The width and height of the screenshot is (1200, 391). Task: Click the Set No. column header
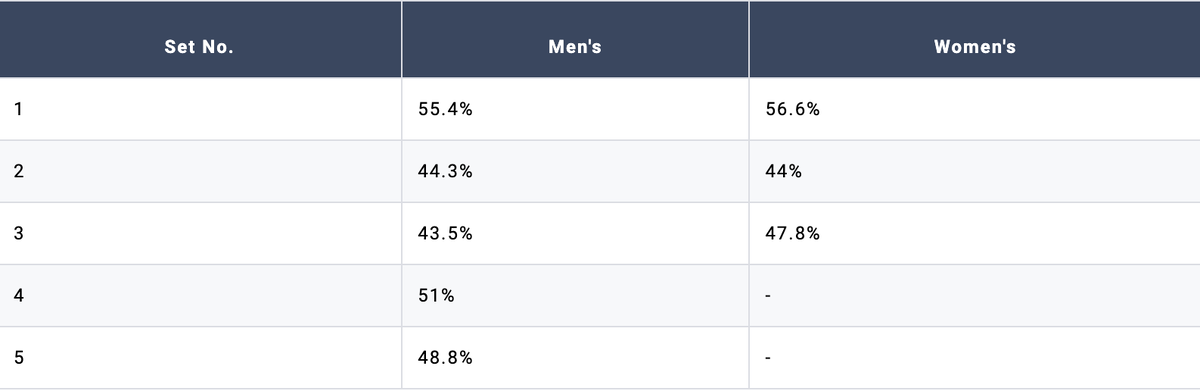(200, 40)
